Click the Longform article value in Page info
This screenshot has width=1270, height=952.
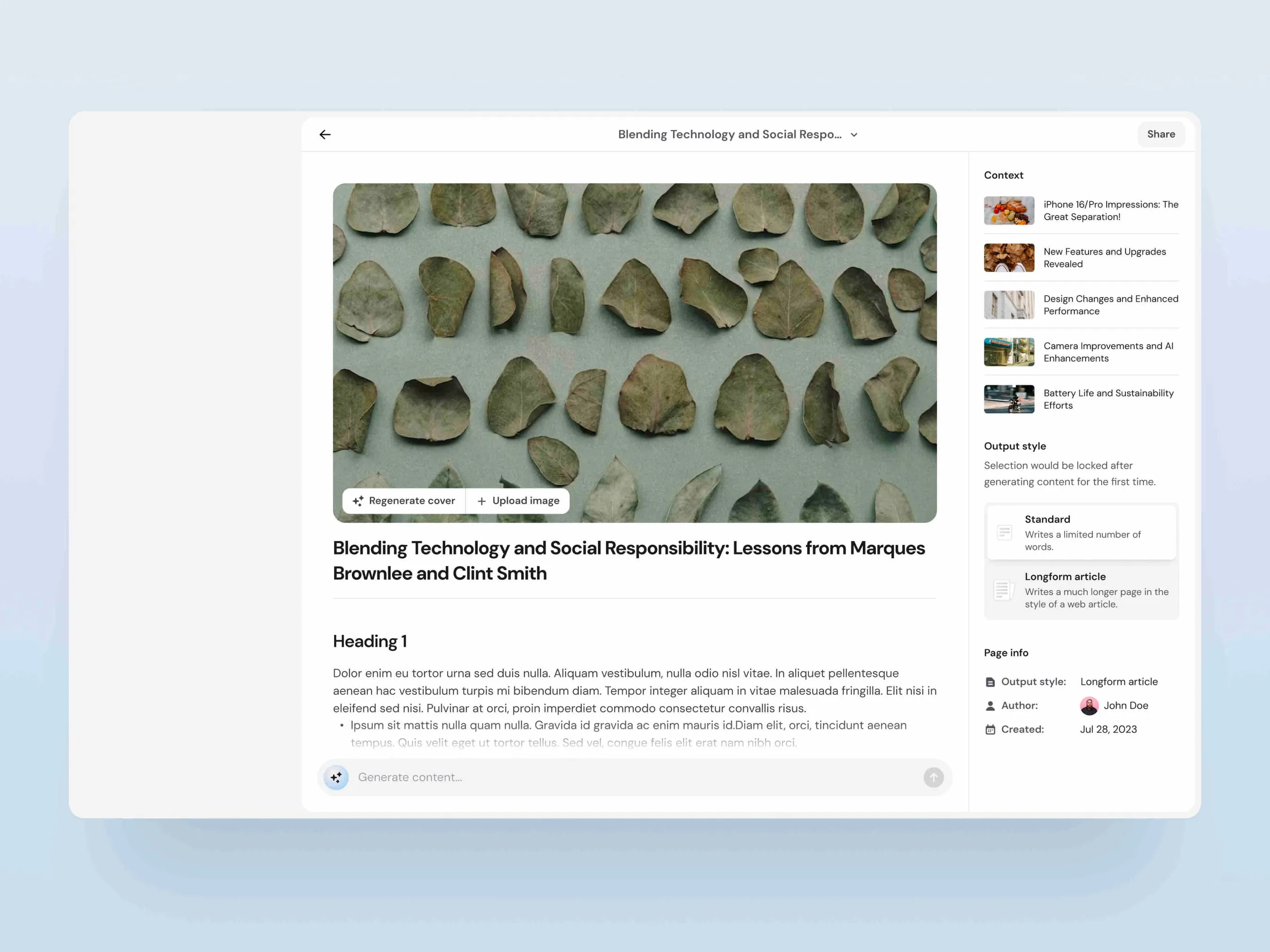coord(1119,682)
